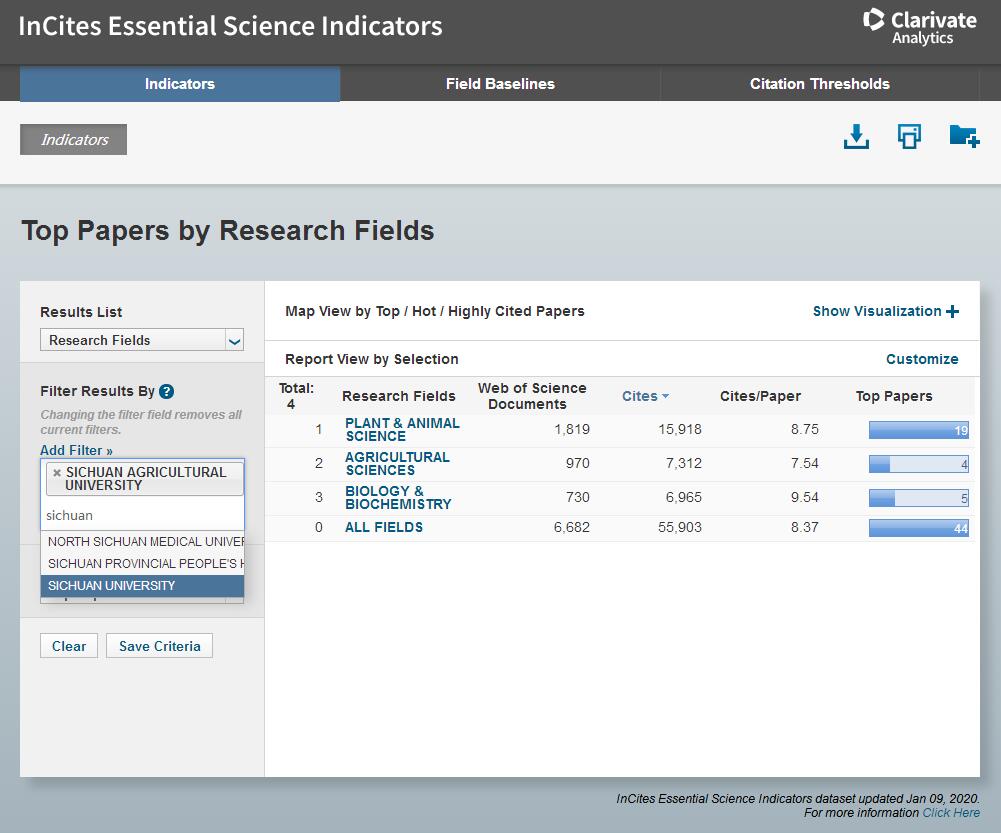
Task: Sort by Cites column descending arrow
Action: pyautogui.click(x=665, y=397)
